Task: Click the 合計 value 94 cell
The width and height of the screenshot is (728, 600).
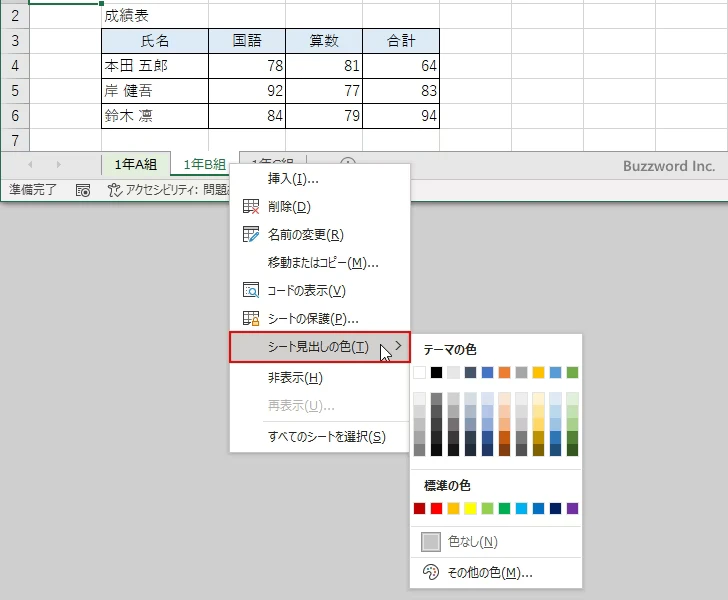Action: coord(401,116)
